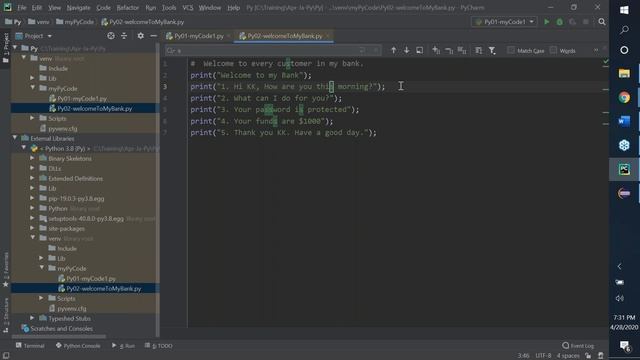The height and width of the screenshot is (360, 640).
Task: Collapse the top venv folder
Action: coord(24,58)
